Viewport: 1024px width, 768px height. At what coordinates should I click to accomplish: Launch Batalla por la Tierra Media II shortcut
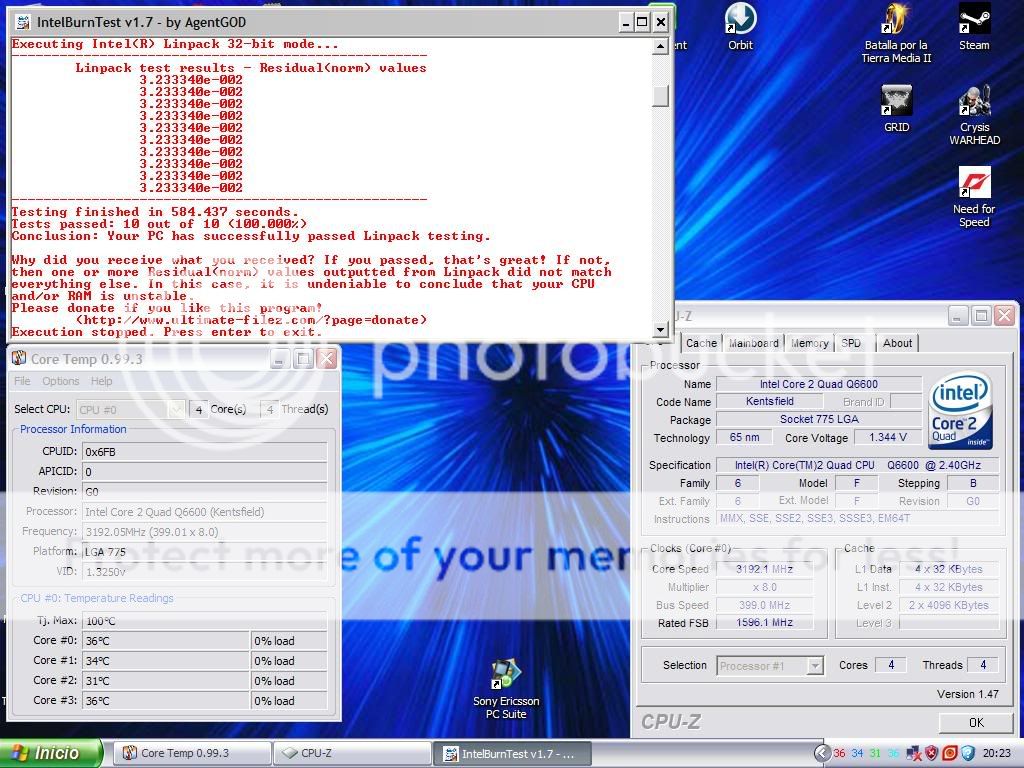(x=896, y=33)
